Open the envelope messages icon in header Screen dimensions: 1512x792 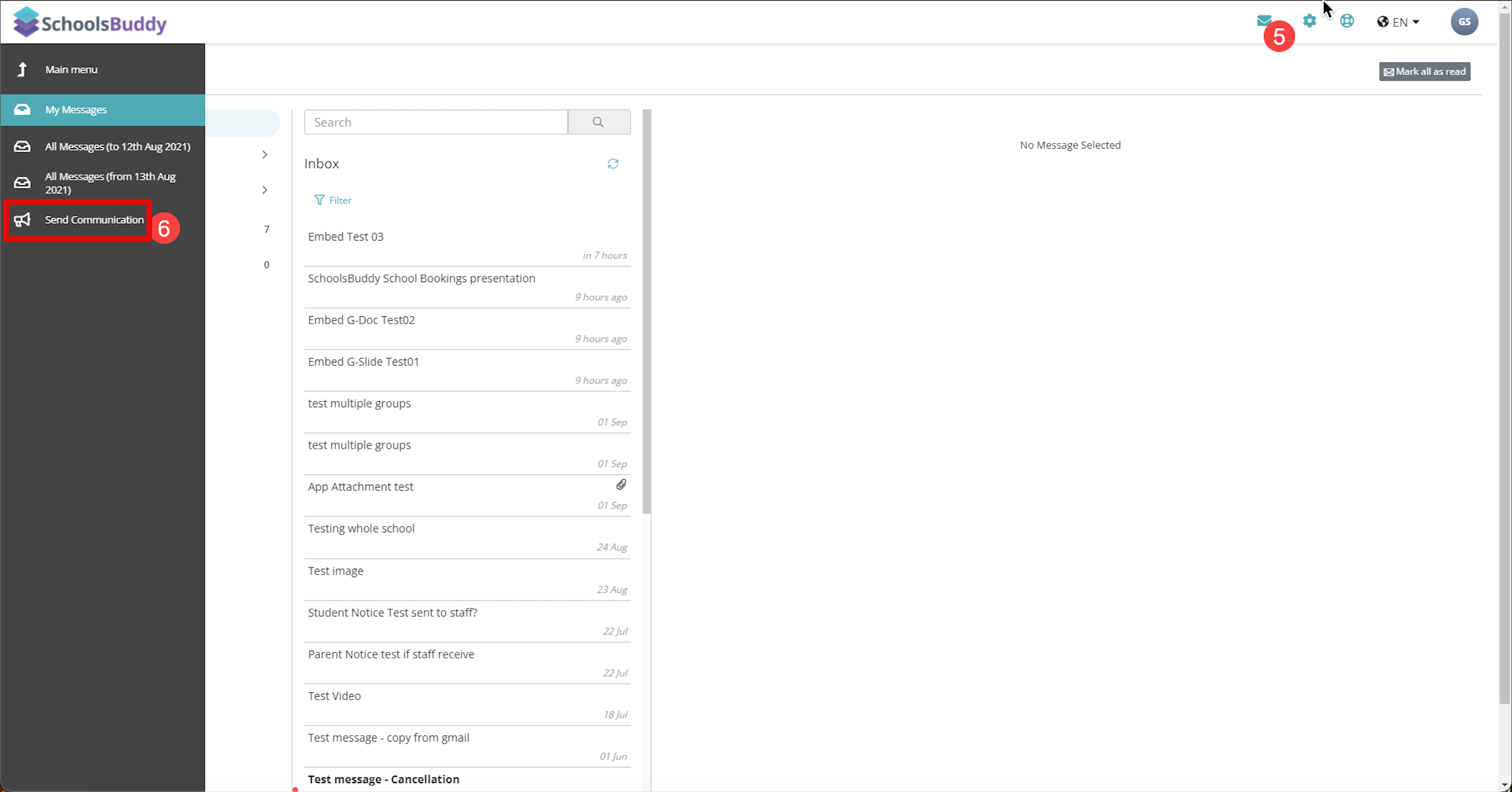point(1264,21)
